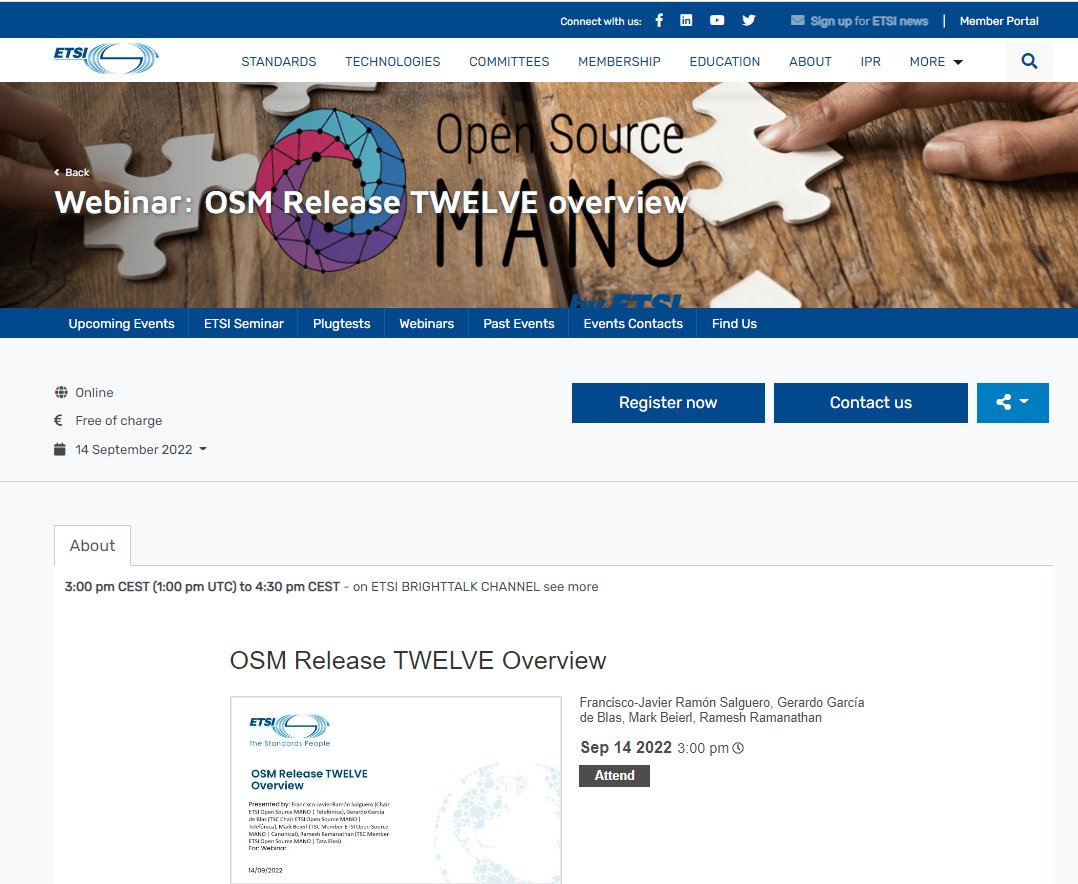The width and height of the screenshot is (1078, 884).
Task: Click the Contact us button
Action: [870, 403]
